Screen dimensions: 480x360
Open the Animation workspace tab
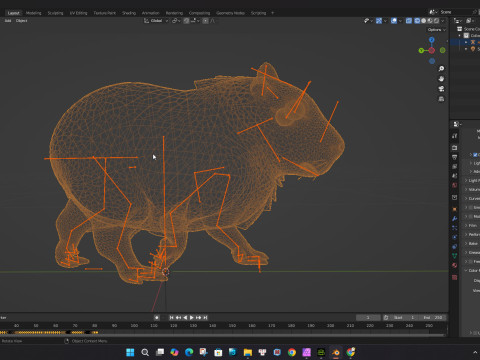click(151, 13)
